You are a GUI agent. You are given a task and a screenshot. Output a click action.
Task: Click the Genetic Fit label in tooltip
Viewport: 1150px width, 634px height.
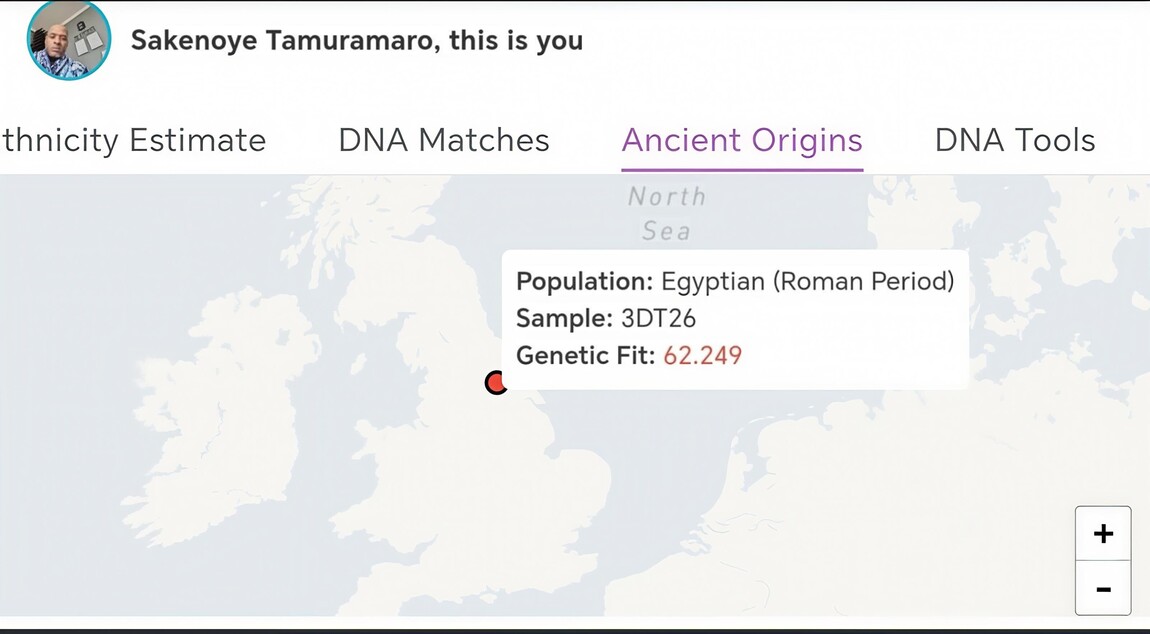586,355
